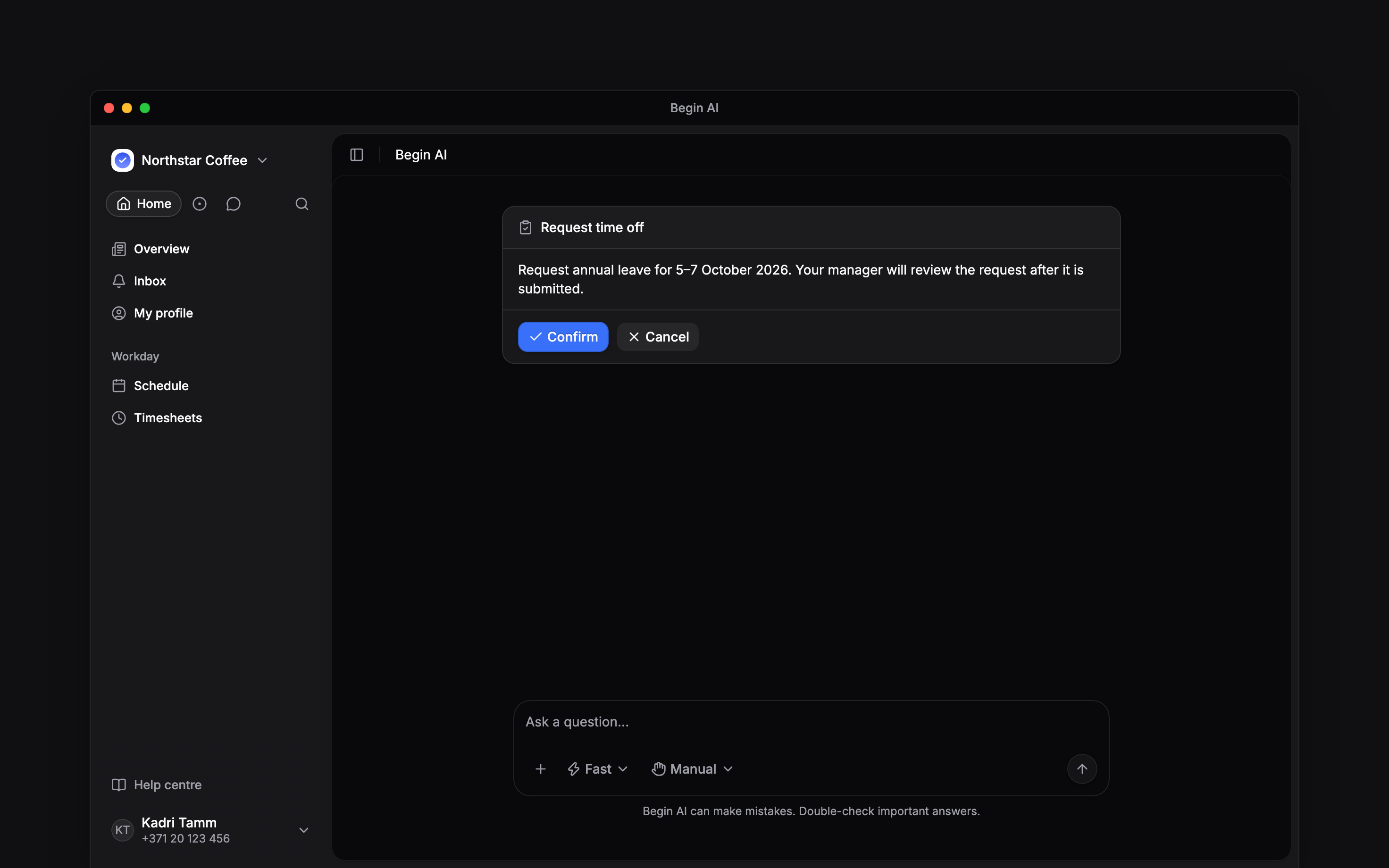Click the Northstar Coffee logo
Image resolution: width=1389 pixels, height=868 pixels.
coord(122,160)
